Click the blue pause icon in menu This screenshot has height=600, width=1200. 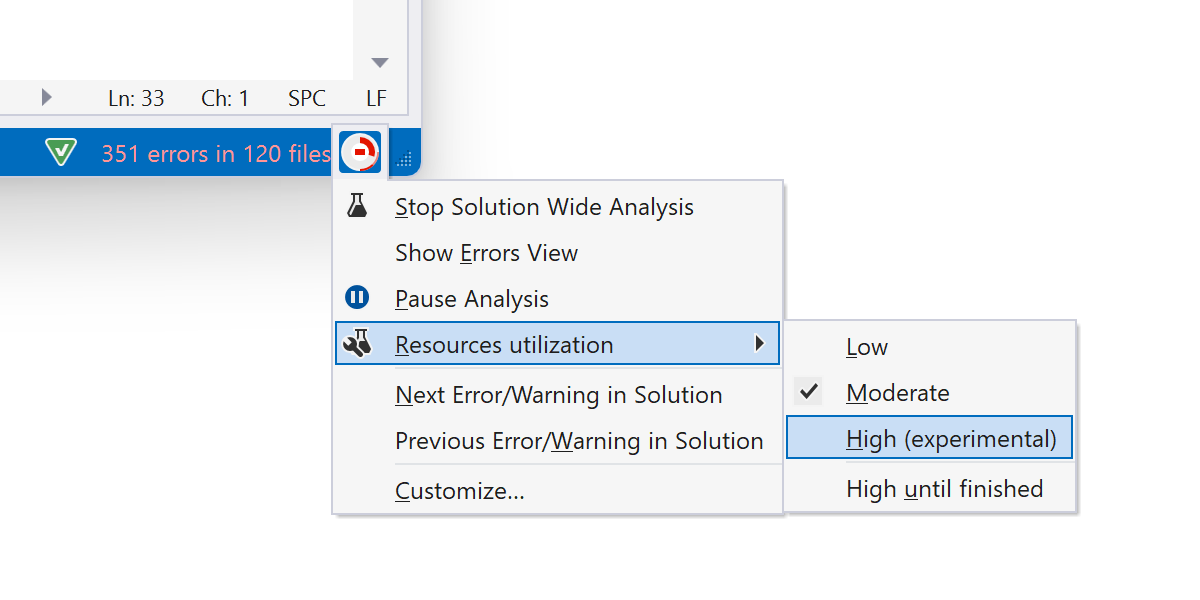pyautogui.click(x=357, y=298)
